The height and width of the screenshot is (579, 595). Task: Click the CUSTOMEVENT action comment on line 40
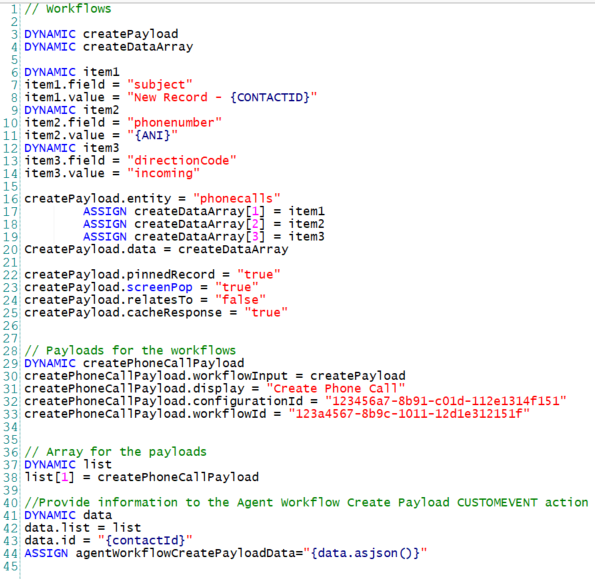pos(306,502)
